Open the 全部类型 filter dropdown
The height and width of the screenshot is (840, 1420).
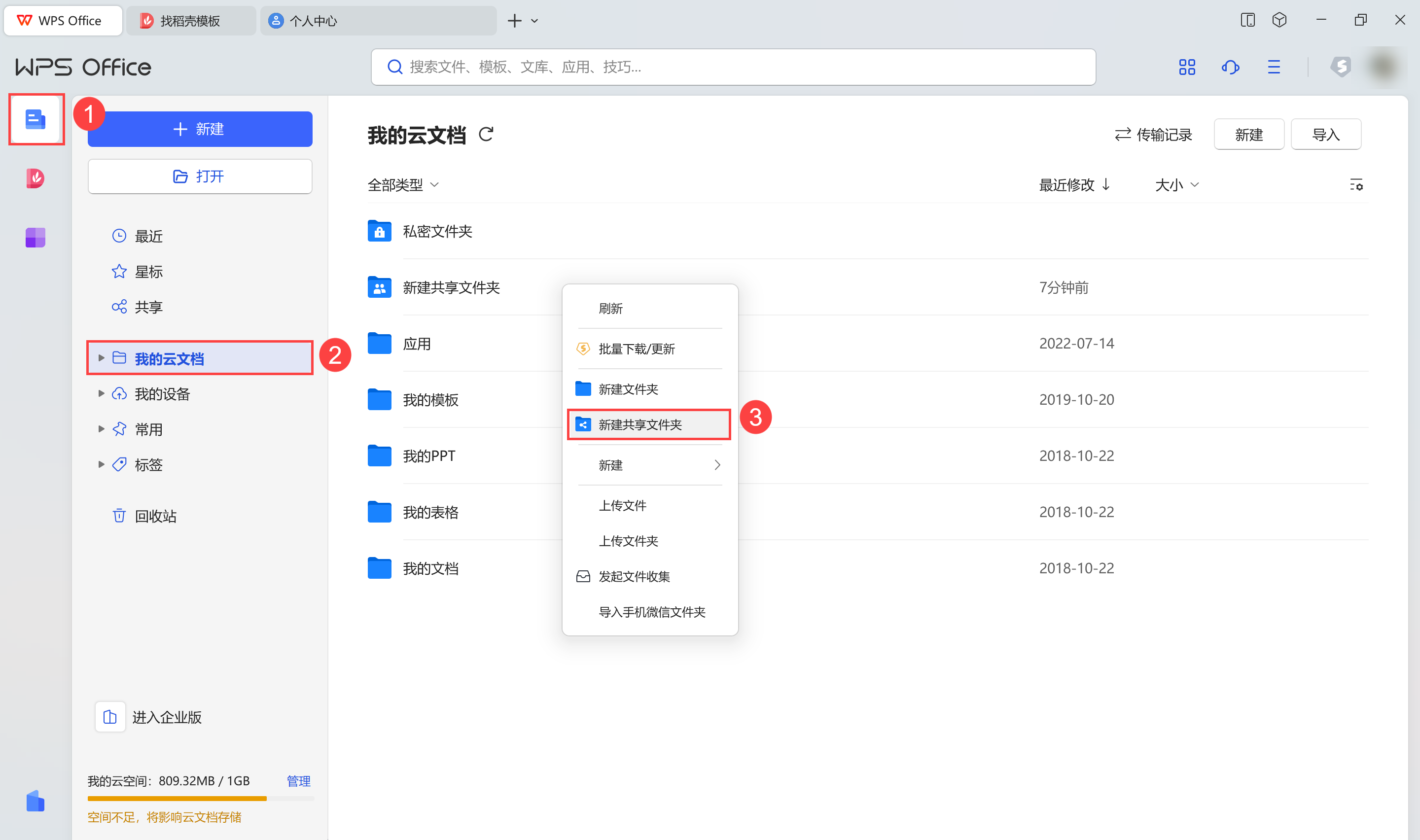pos(403,185)
